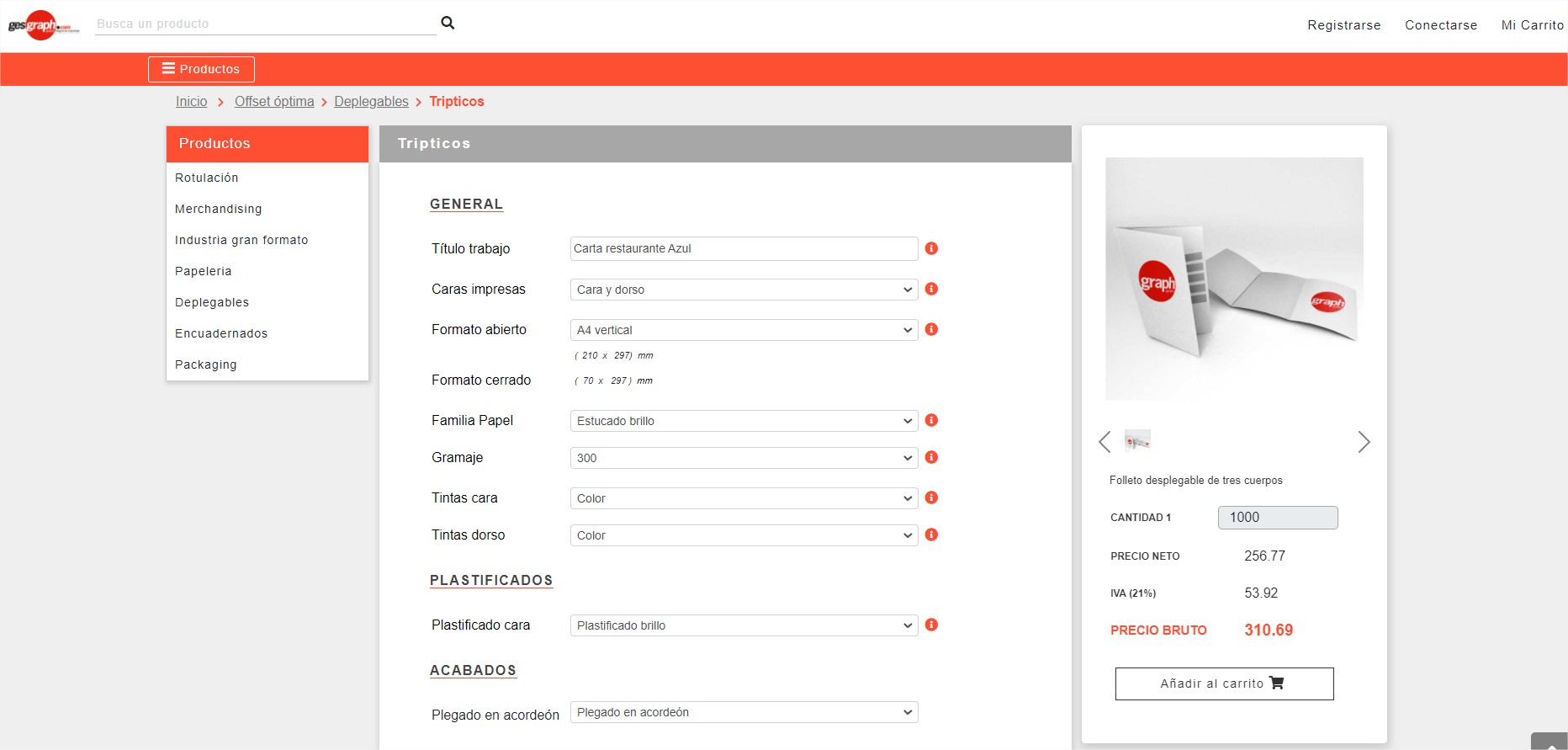The width and height of the screenshot is (1568, 750).
Task: Select Papeleria in the products sidebar
Action: pyautogui.click(x=204, y=271)
